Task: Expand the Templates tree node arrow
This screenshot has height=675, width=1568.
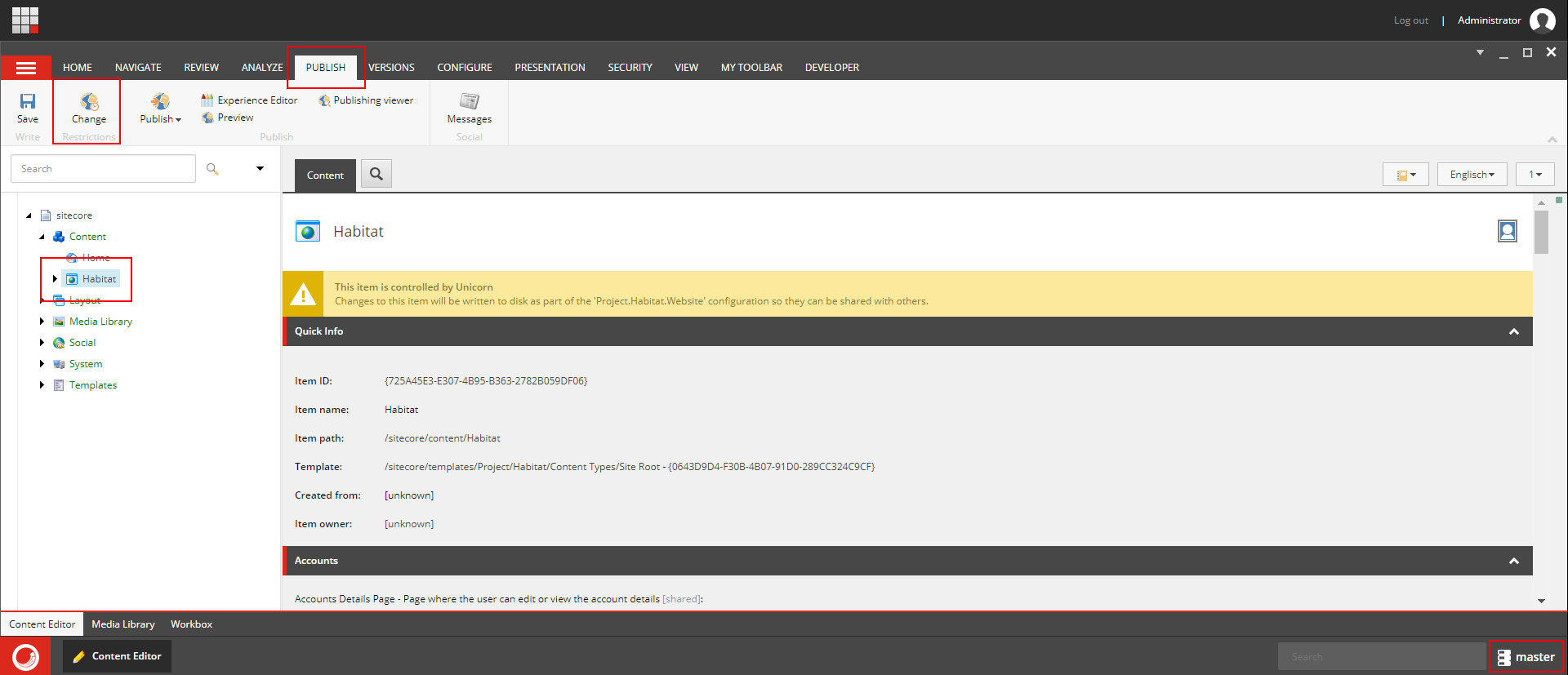Action: (x=42, y=385)
